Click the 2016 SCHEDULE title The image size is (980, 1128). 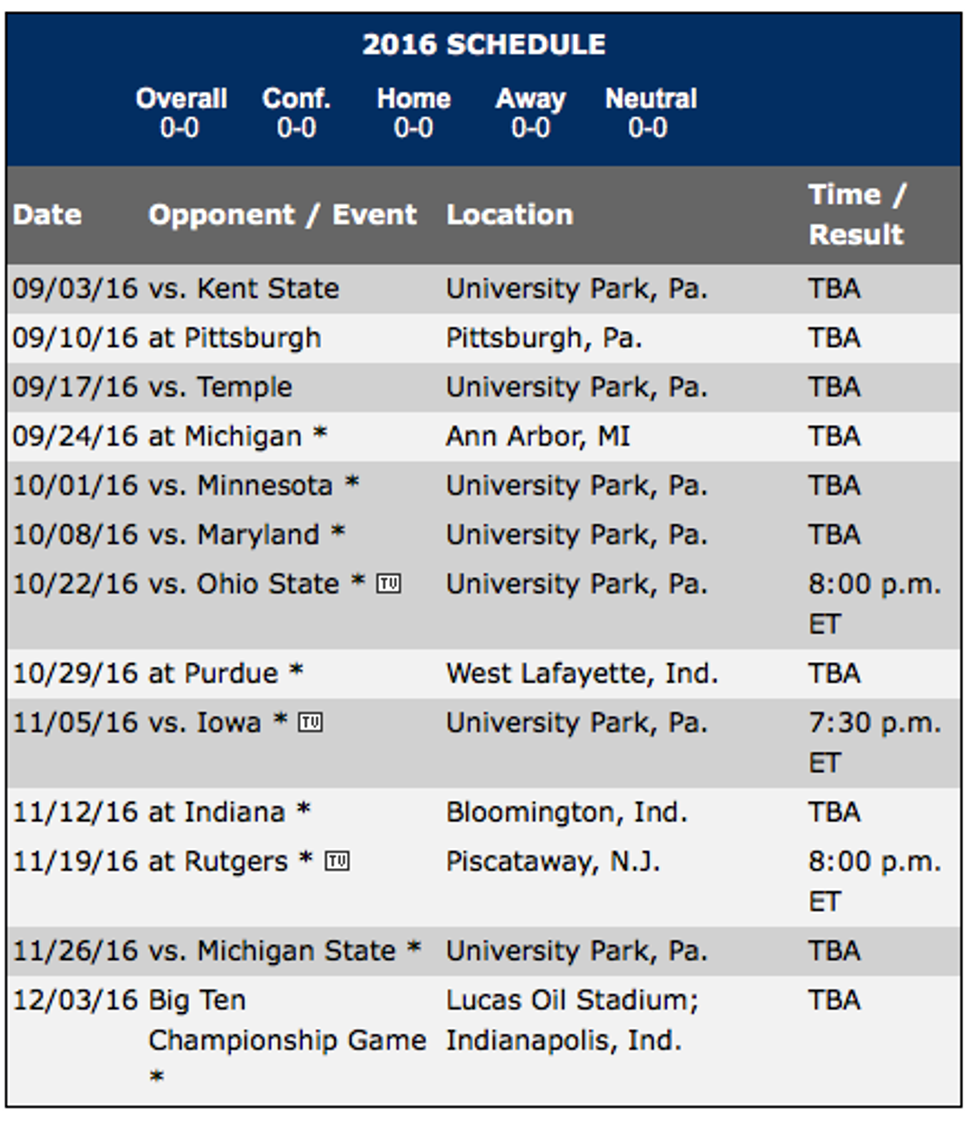pos(484,45)
